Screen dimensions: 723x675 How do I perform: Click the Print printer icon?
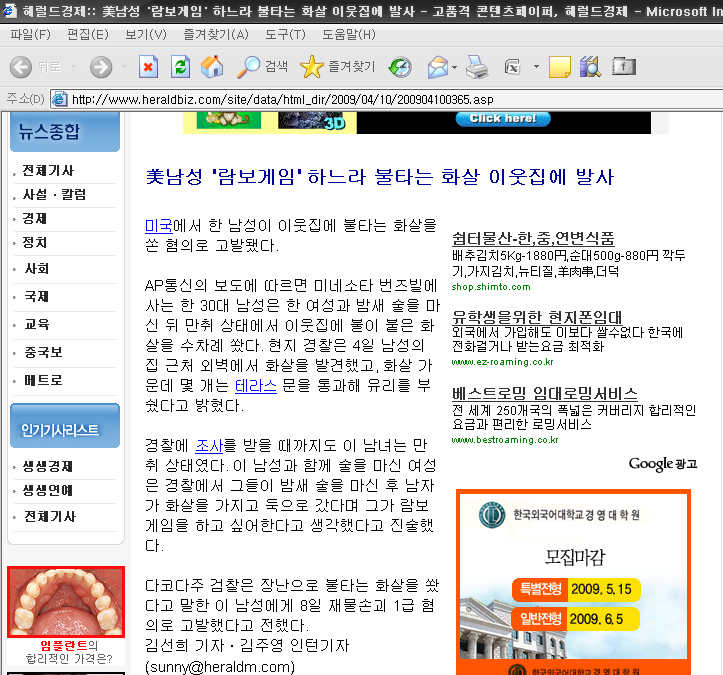click(477, 67)
